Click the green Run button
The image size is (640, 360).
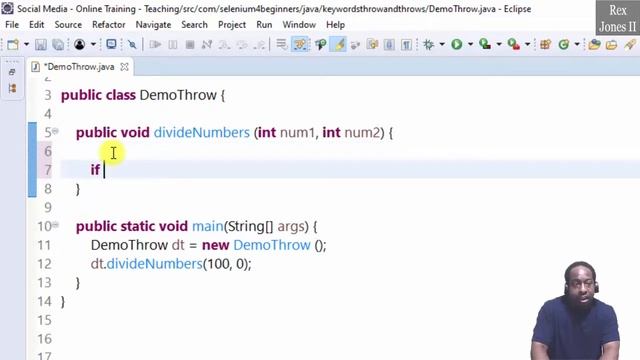coord(457,44)
